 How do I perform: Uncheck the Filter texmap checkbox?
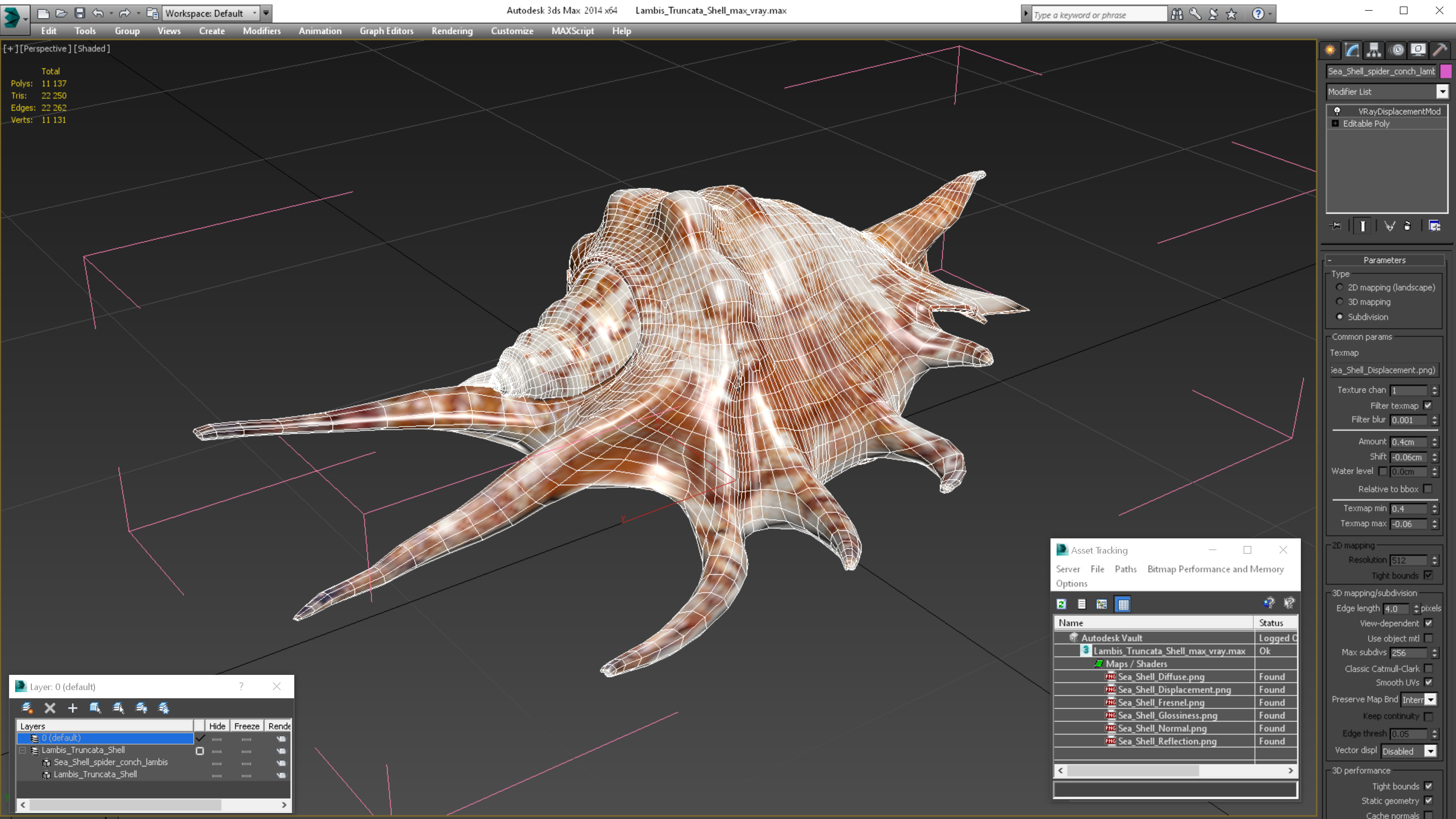1428,405
